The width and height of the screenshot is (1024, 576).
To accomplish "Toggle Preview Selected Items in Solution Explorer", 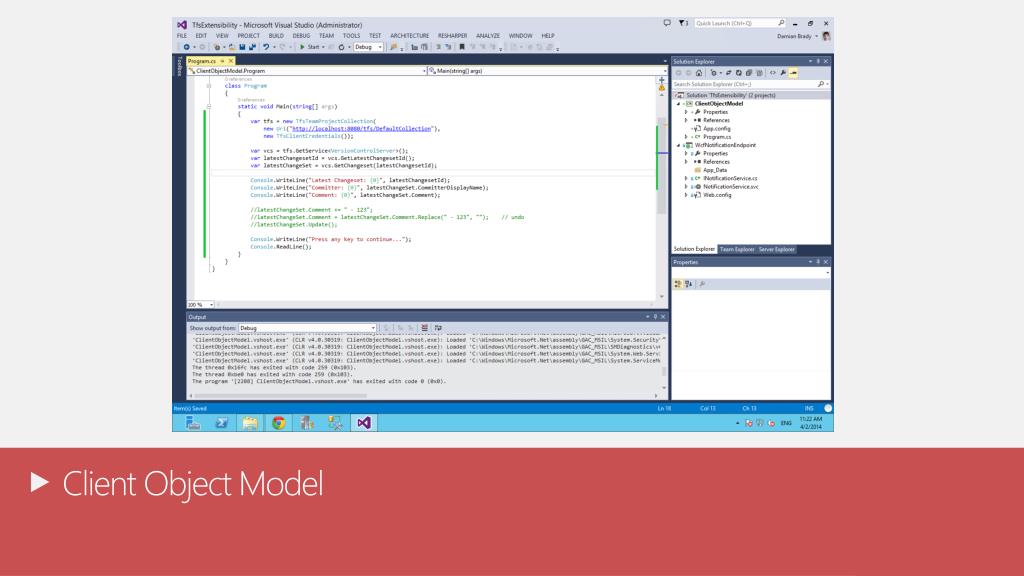I will click(x=793, y=73).
